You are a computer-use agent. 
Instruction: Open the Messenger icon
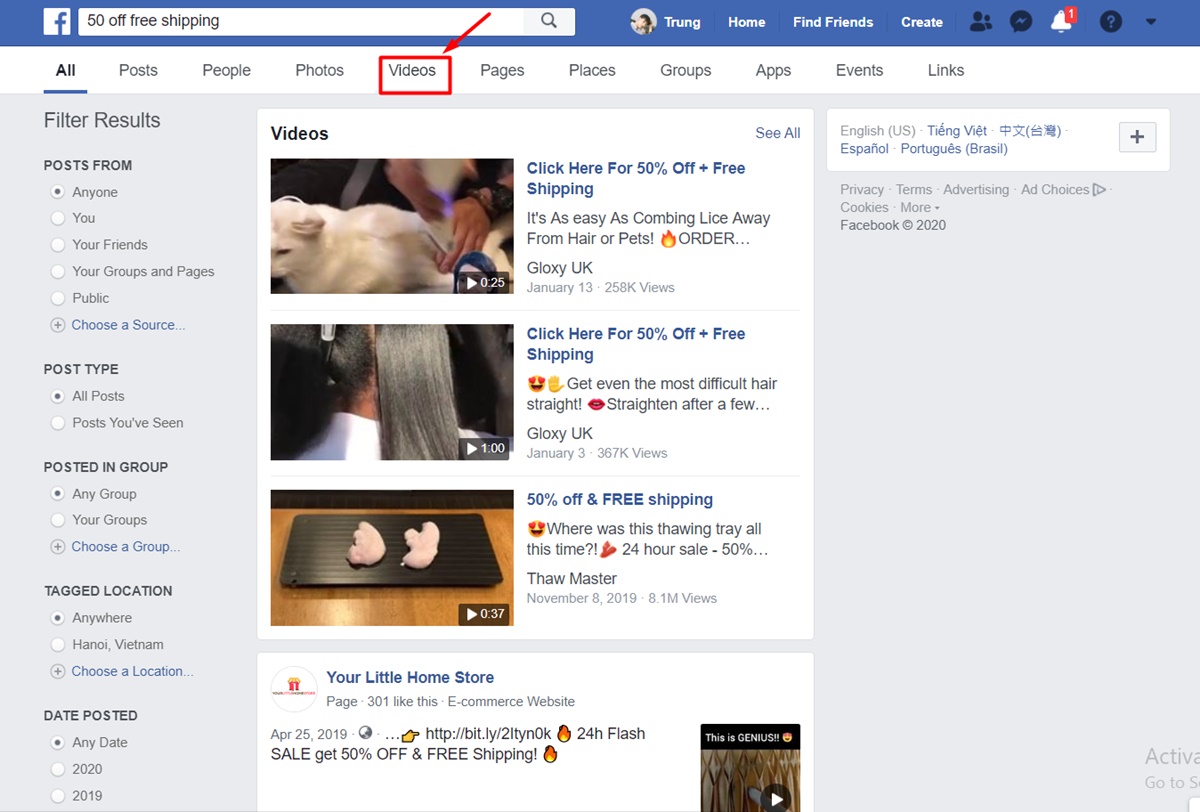tap(1021, 22)
